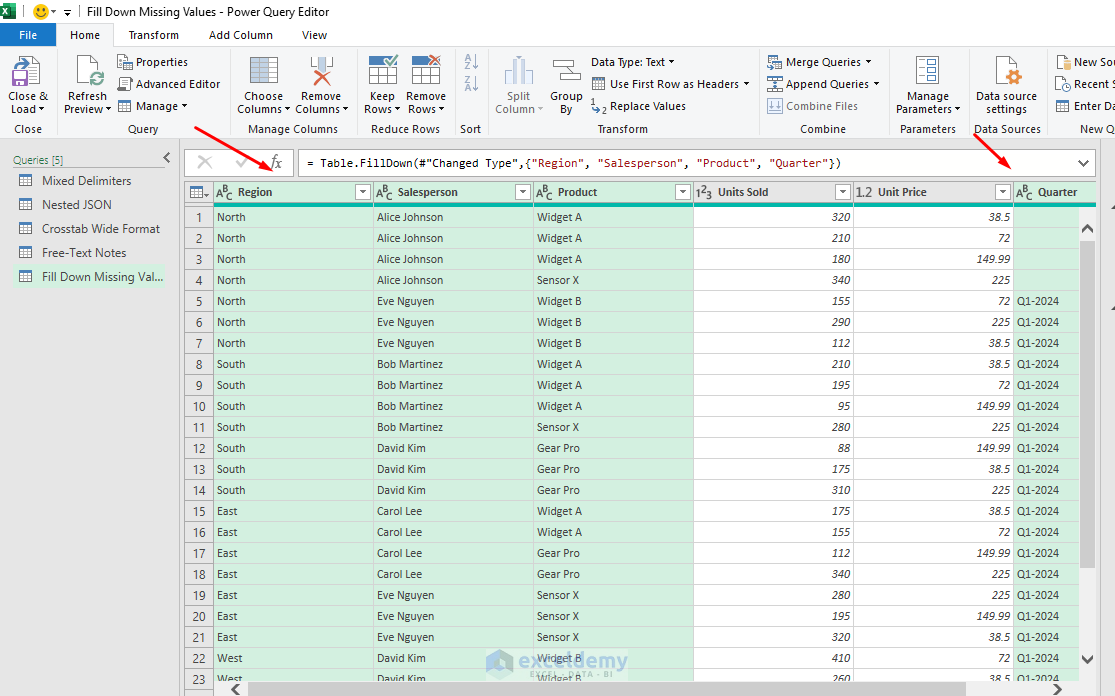Click the ABC data type icon on Region column
This screenshot has width=1115, height=696.
coord(224,193)
